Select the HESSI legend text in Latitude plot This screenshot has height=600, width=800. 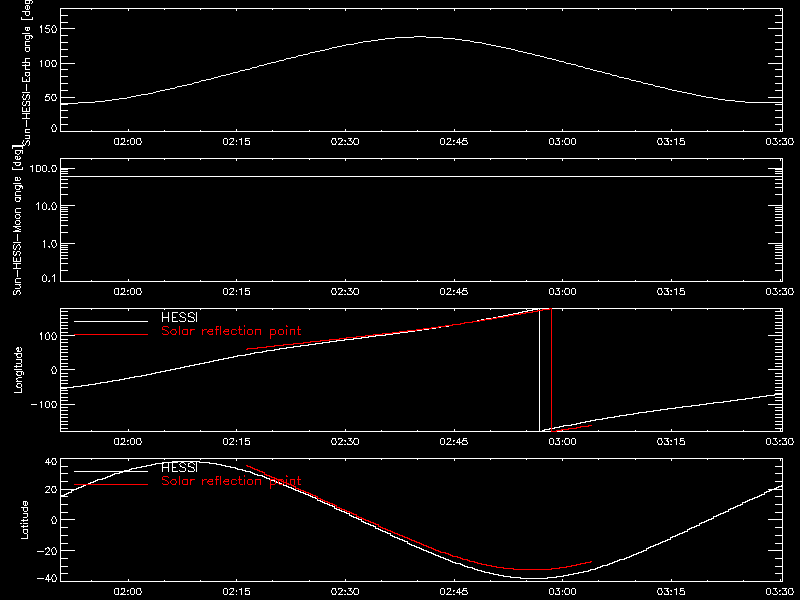pyautogui.click(x=179, y=467)
